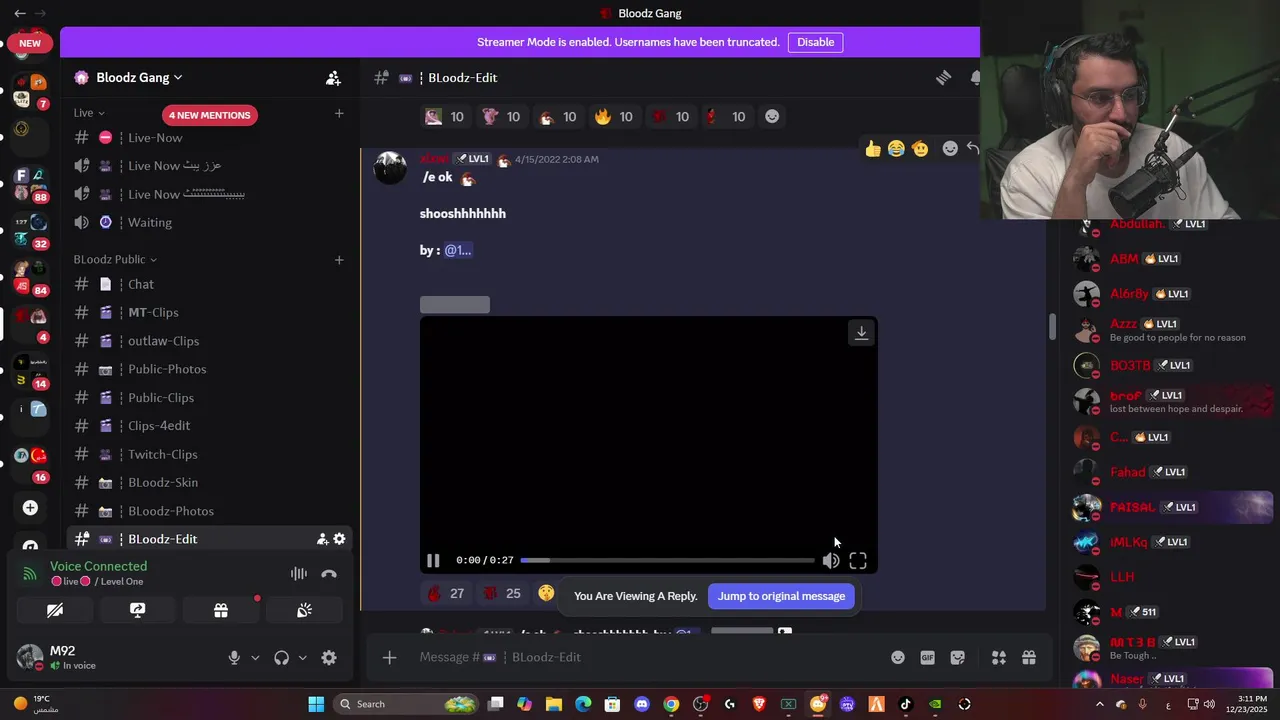Collapse the BLoodz Public category

(115, 260)
